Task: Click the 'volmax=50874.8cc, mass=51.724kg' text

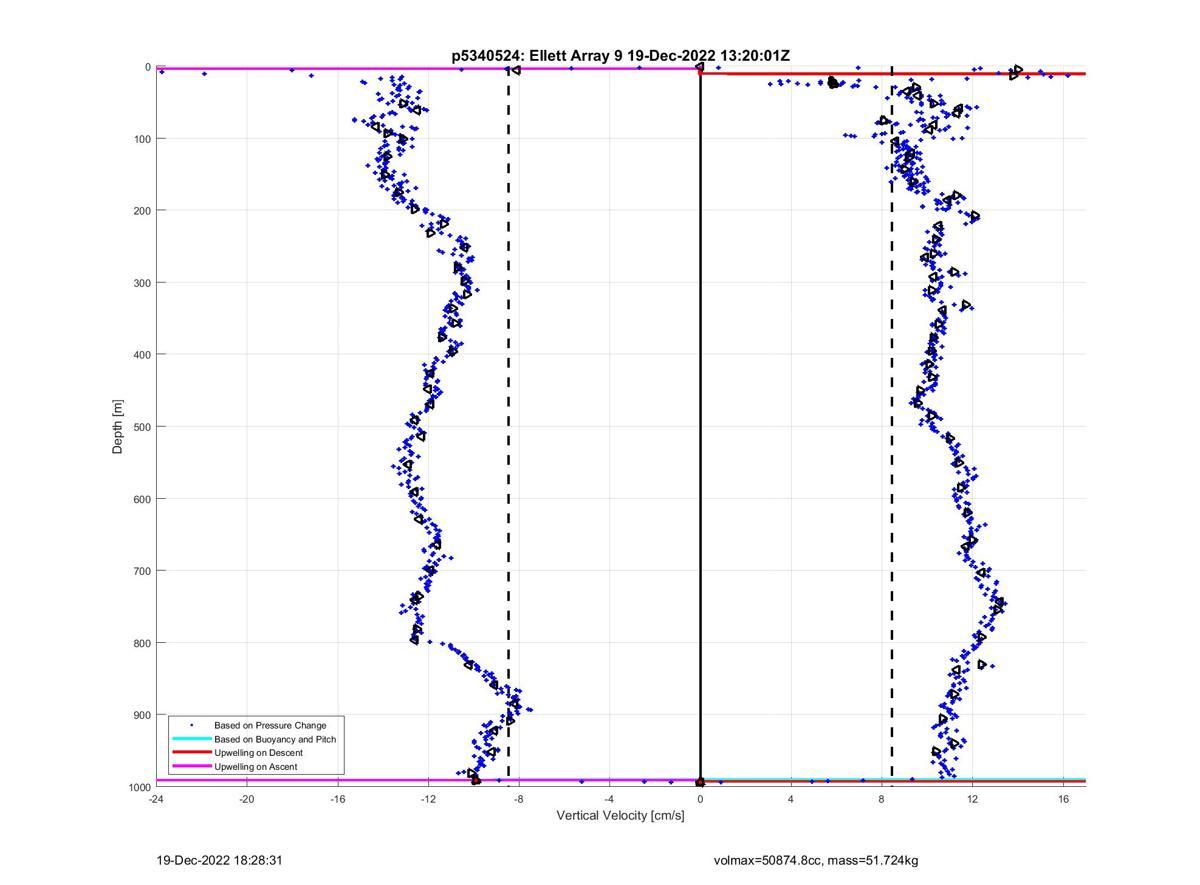Action: 816,860
